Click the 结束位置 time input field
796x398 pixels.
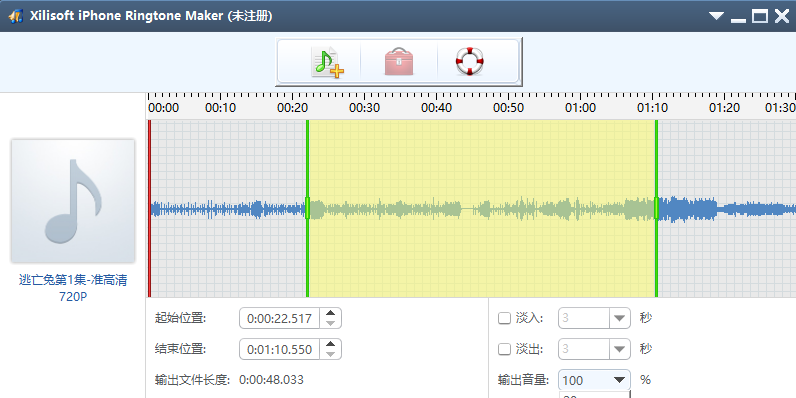[280, 349]
